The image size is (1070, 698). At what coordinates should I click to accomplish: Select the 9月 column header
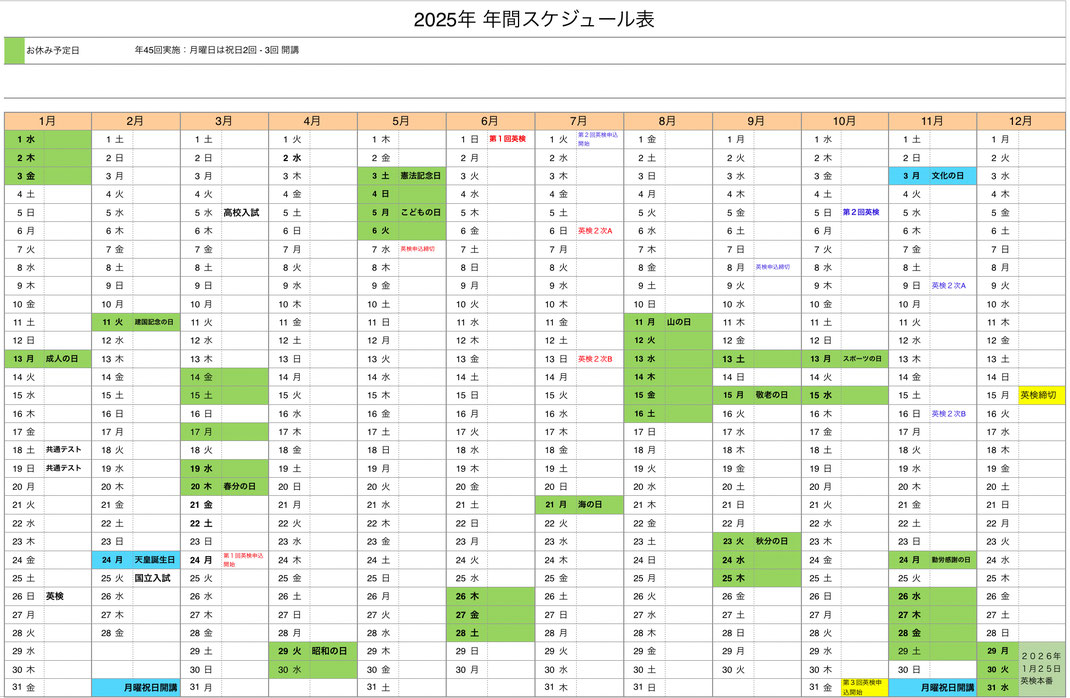click(x=756, y=121)
